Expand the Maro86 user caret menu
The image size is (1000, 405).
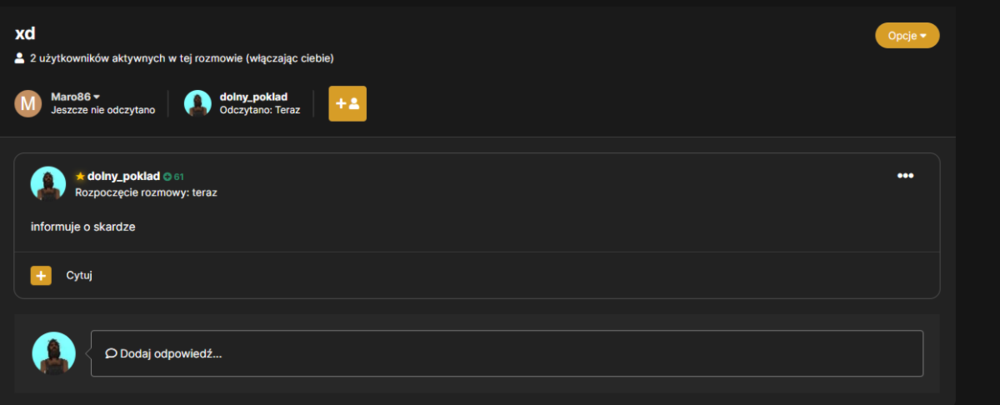97,97
